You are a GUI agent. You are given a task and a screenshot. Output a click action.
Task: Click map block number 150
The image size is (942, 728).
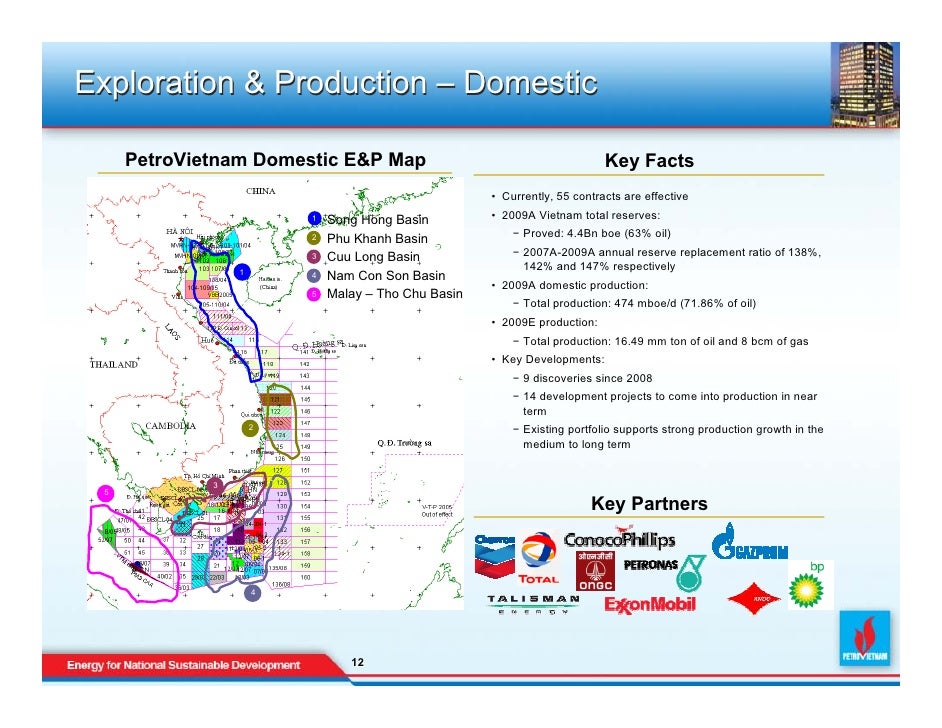pos(305,458)
